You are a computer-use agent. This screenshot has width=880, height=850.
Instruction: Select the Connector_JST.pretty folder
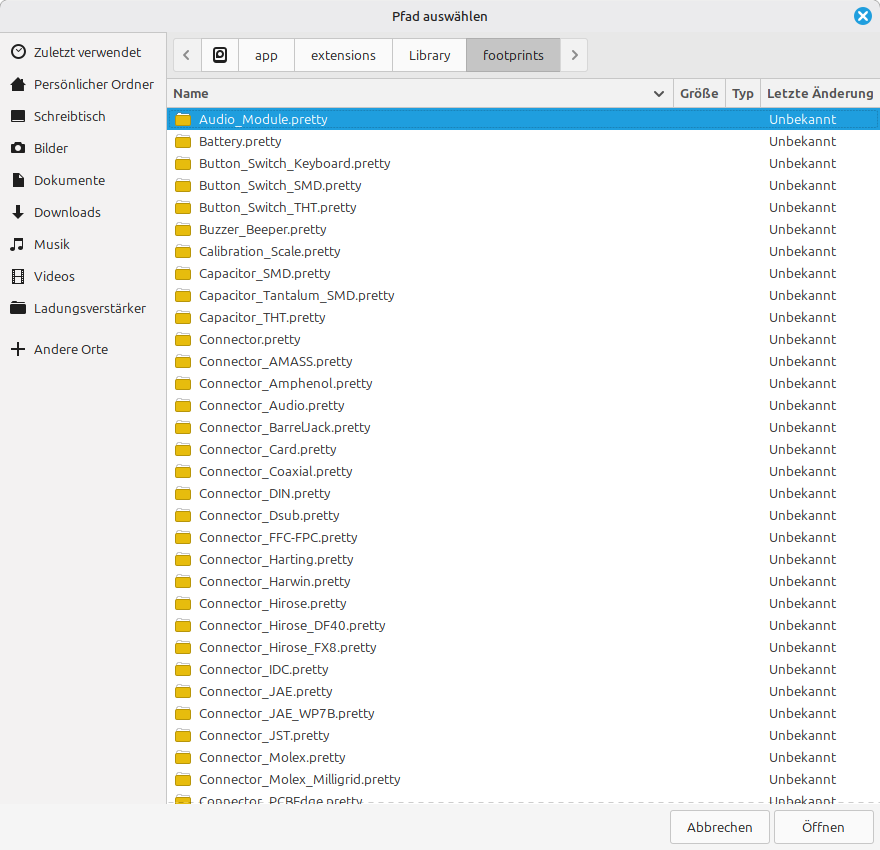(x=522, y=735)
